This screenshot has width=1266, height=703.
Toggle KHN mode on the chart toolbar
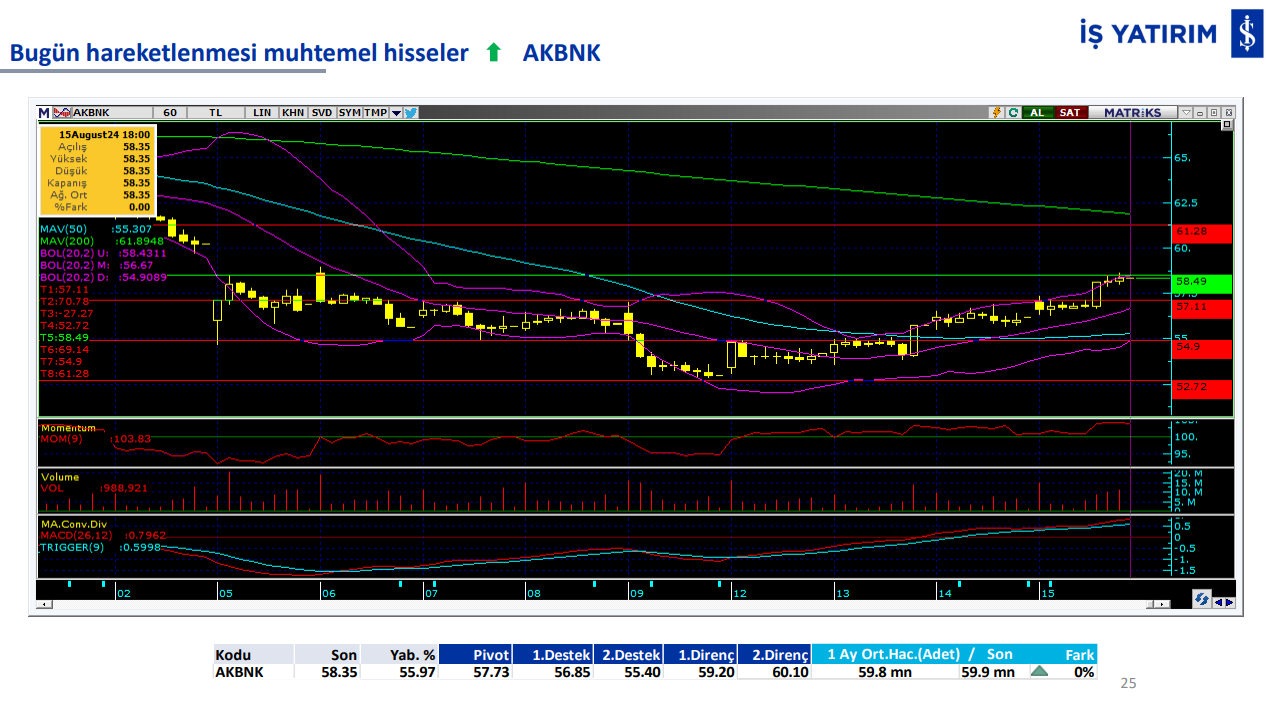pyautogui.click(x=295, y=112)
